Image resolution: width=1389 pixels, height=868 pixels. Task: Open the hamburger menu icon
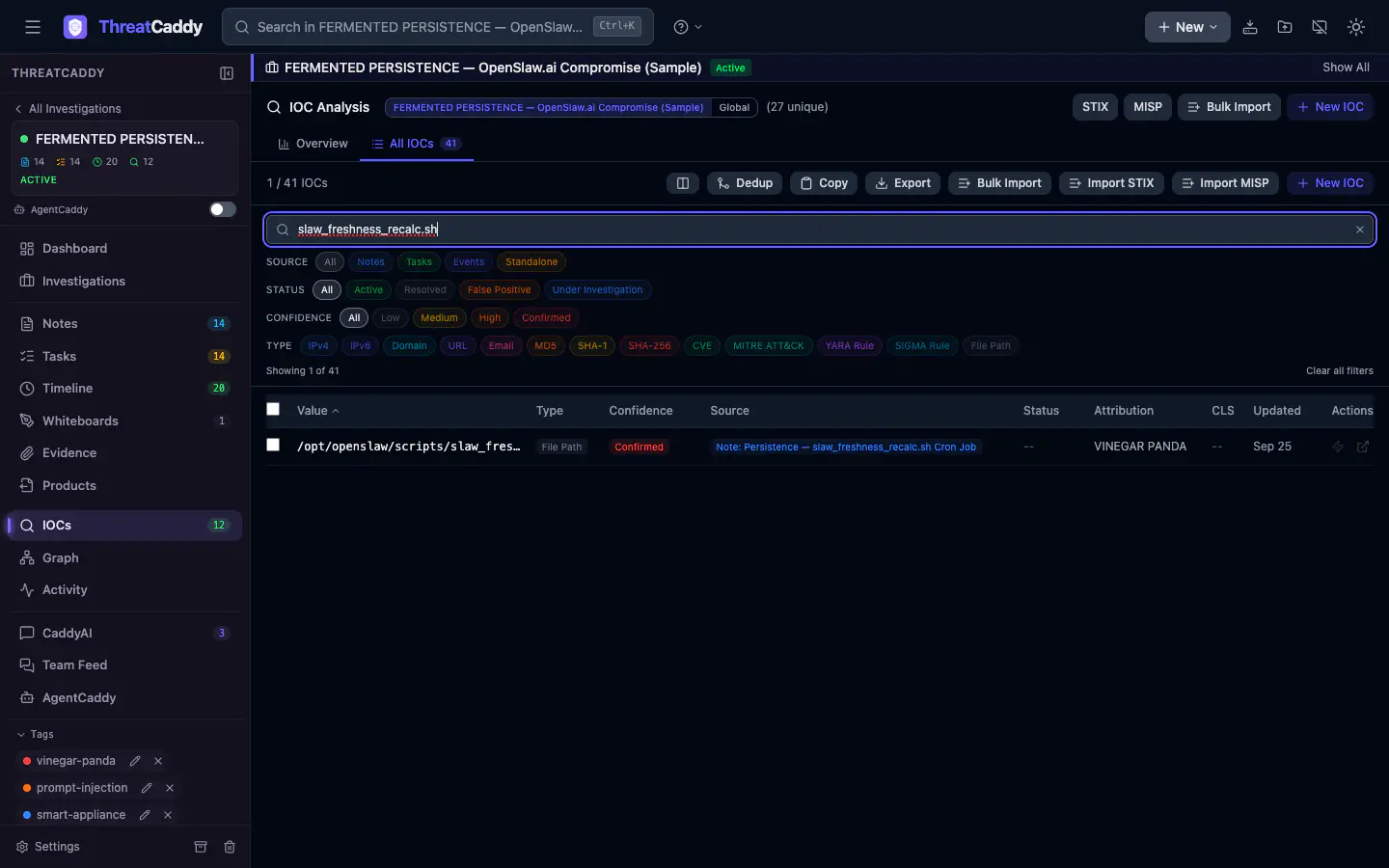[x=33, y=27]
